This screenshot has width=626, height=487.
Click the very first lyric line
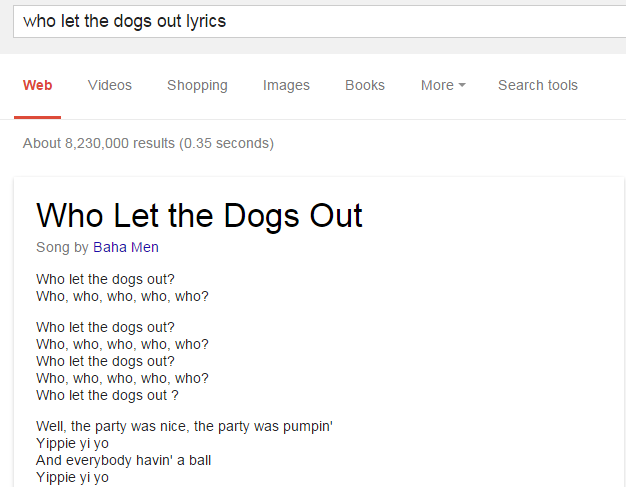click(x=105, y=279)
